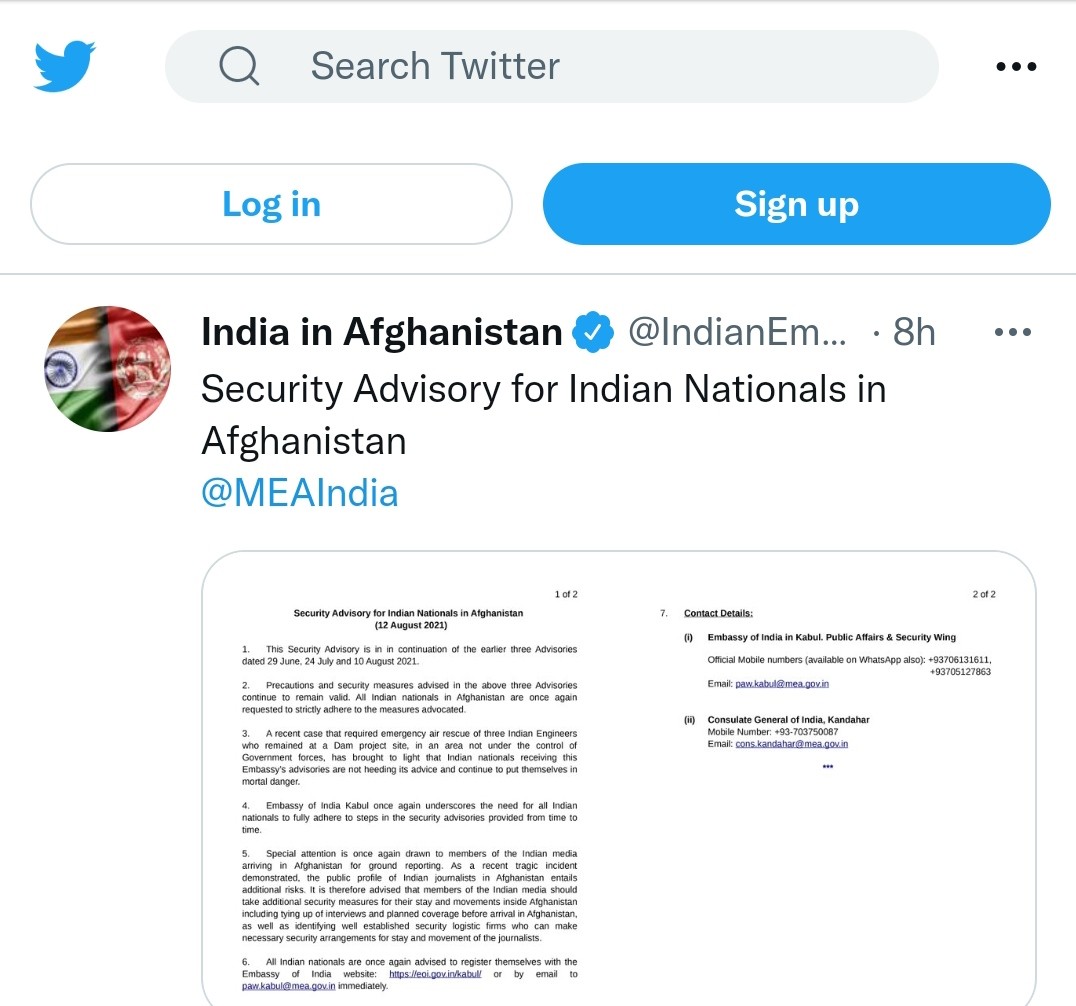Click the eoi.gov.in/kabul URL in the advisory

435,974
